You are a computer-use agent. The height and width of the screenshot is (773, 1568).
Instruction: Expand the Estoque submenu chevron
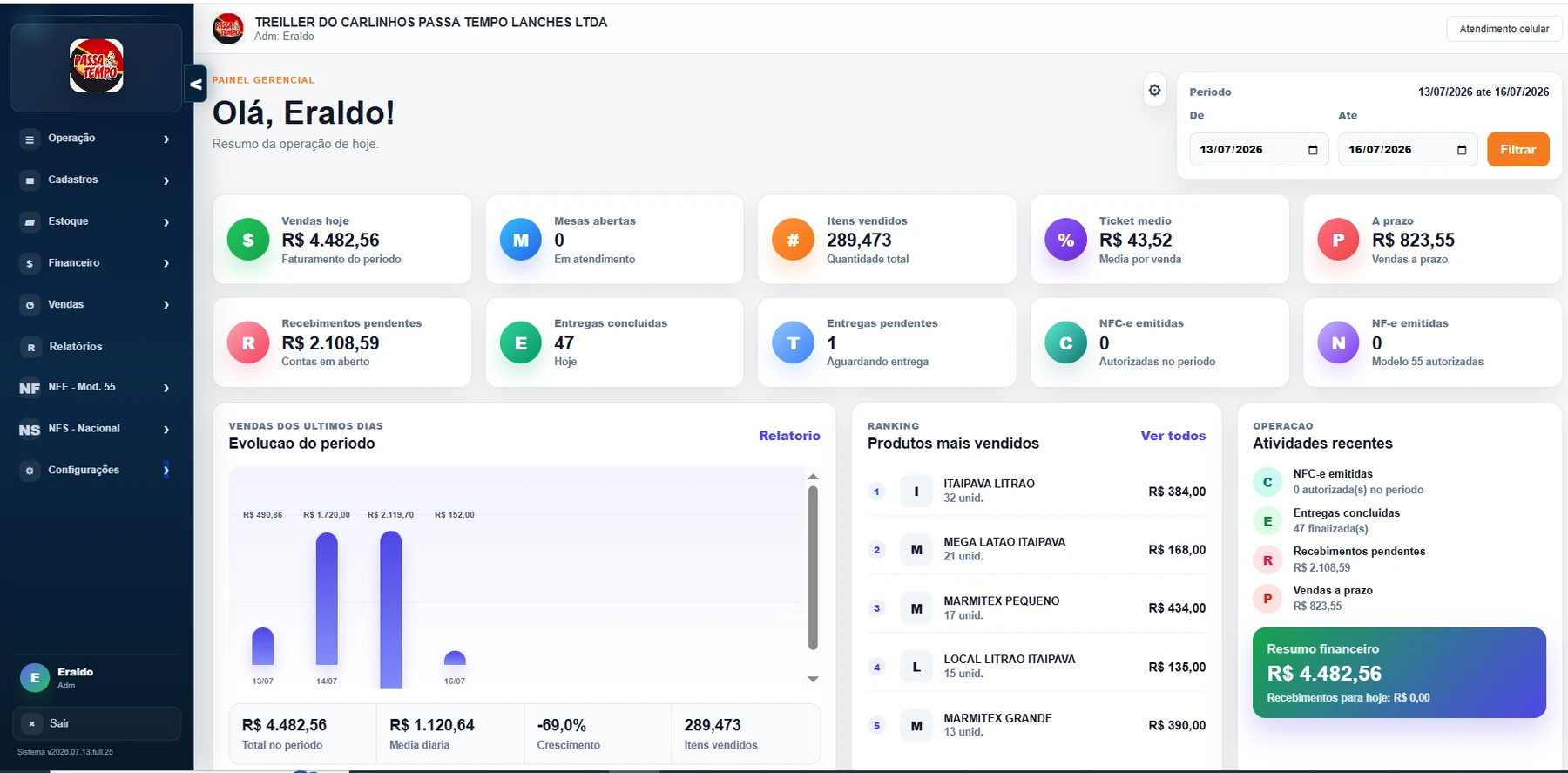(x=166, y=222)
